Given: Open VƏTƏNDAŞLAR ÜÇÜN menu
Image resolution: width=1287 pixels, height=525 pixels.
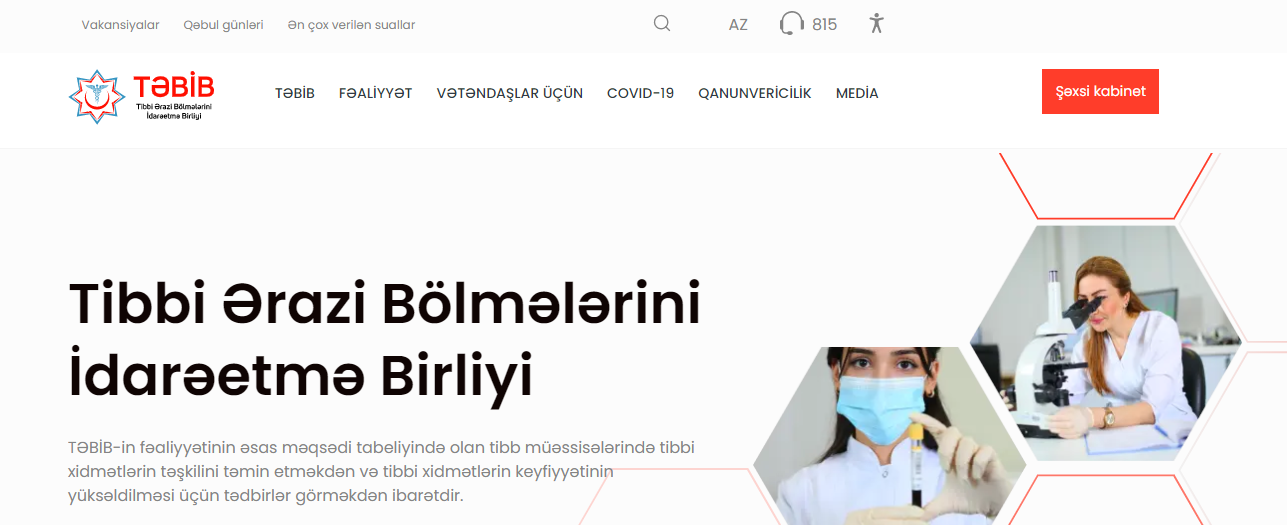Looking at the screenshot, I should [x=510, y=93].
